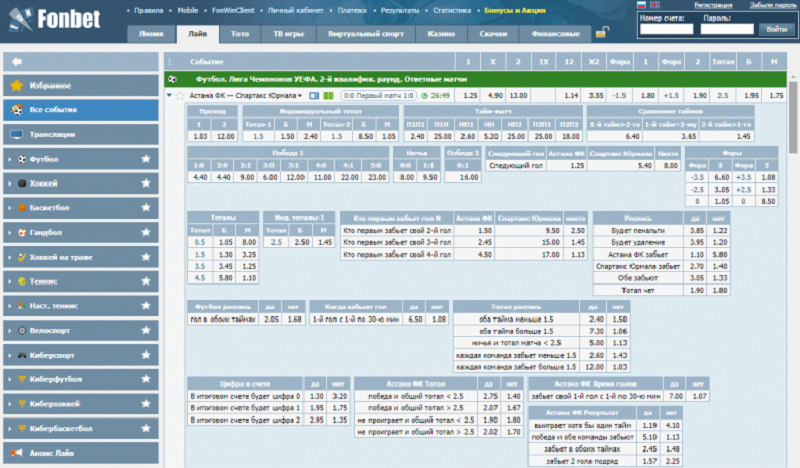Expand the Гандбол sidebar category
800x468 pixels.
coord(10,233)
